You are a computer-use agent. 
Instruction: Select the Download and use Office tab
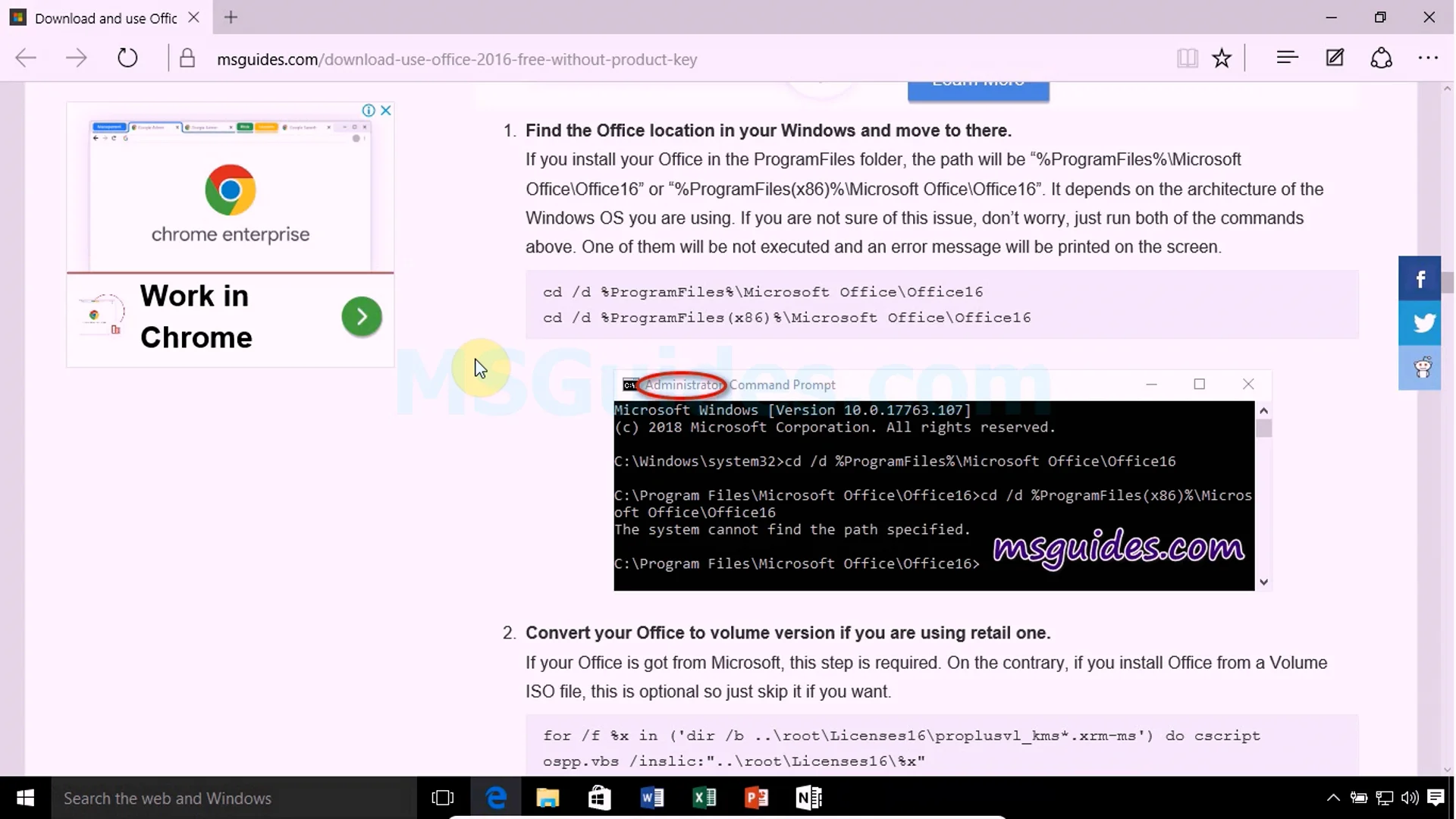click(x=105, y=18)
